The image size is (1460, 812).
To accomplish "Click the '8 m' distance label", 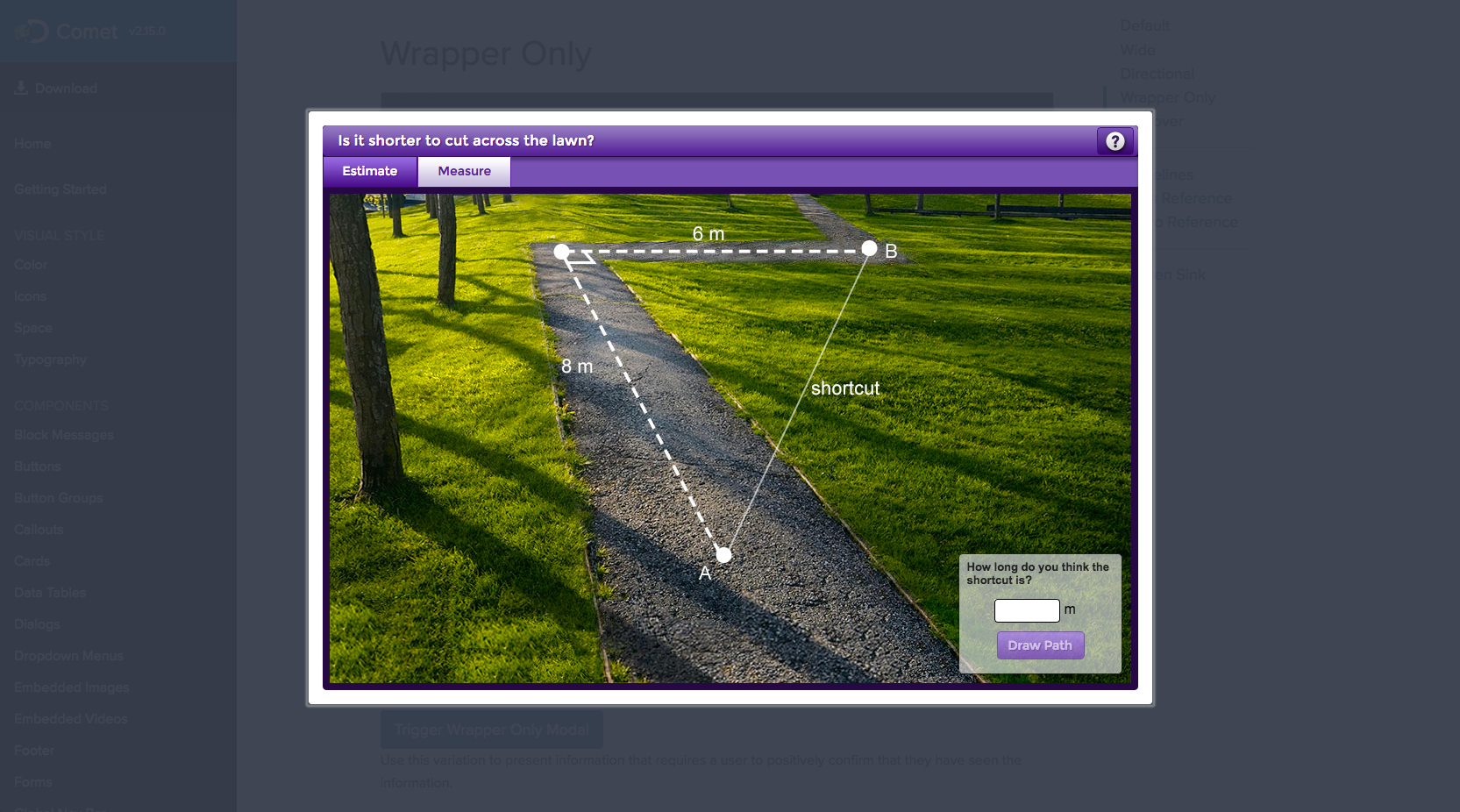I will pyautogui.click(x=577, y=367).
